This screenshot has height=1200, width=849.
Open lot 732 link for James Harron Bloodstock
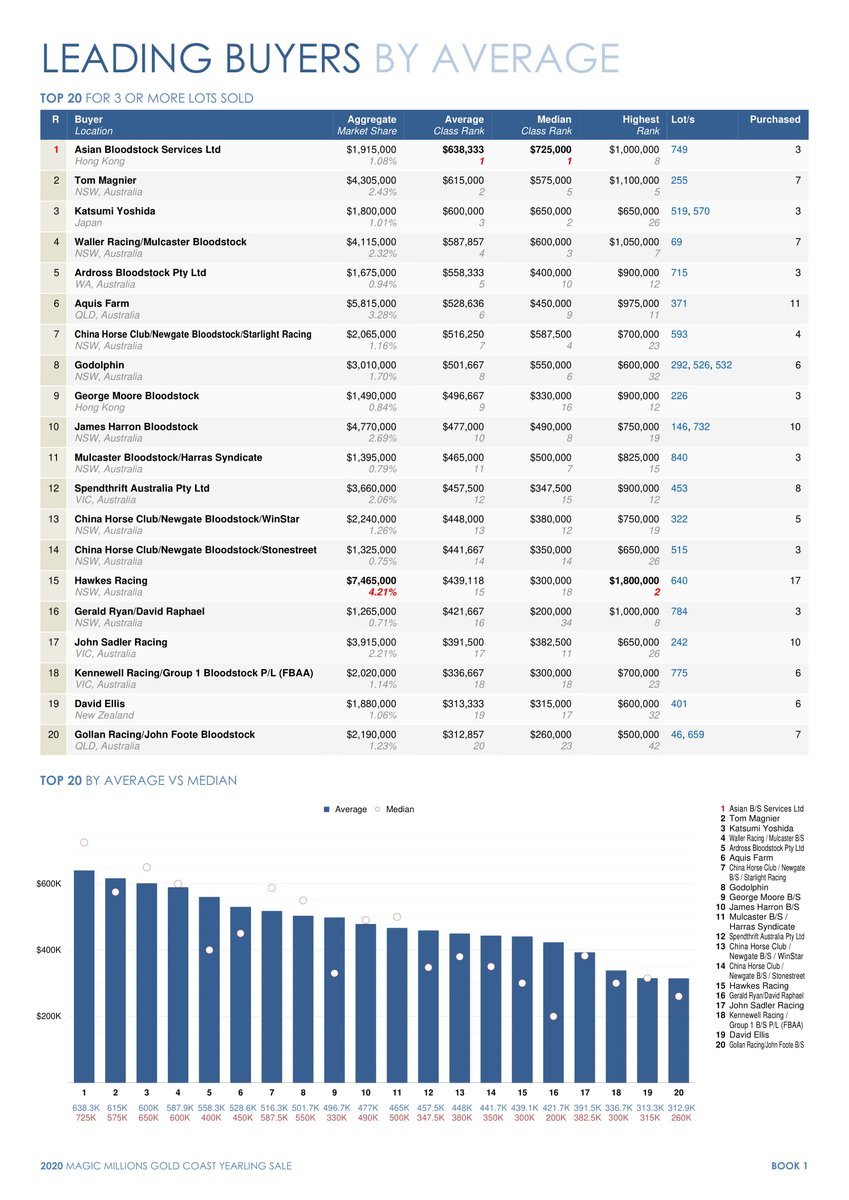(x=702, y=427)
